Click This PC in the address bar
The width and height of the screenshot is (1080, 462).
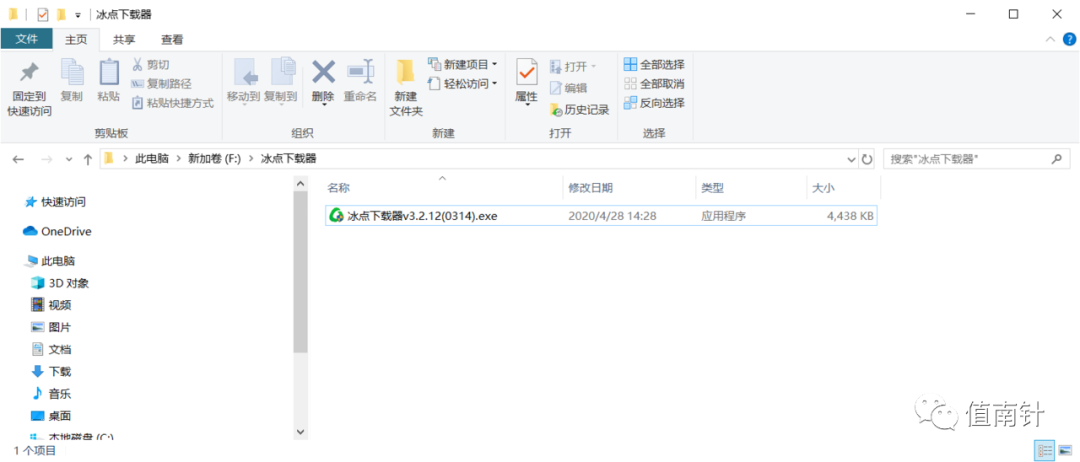(150, 158)
